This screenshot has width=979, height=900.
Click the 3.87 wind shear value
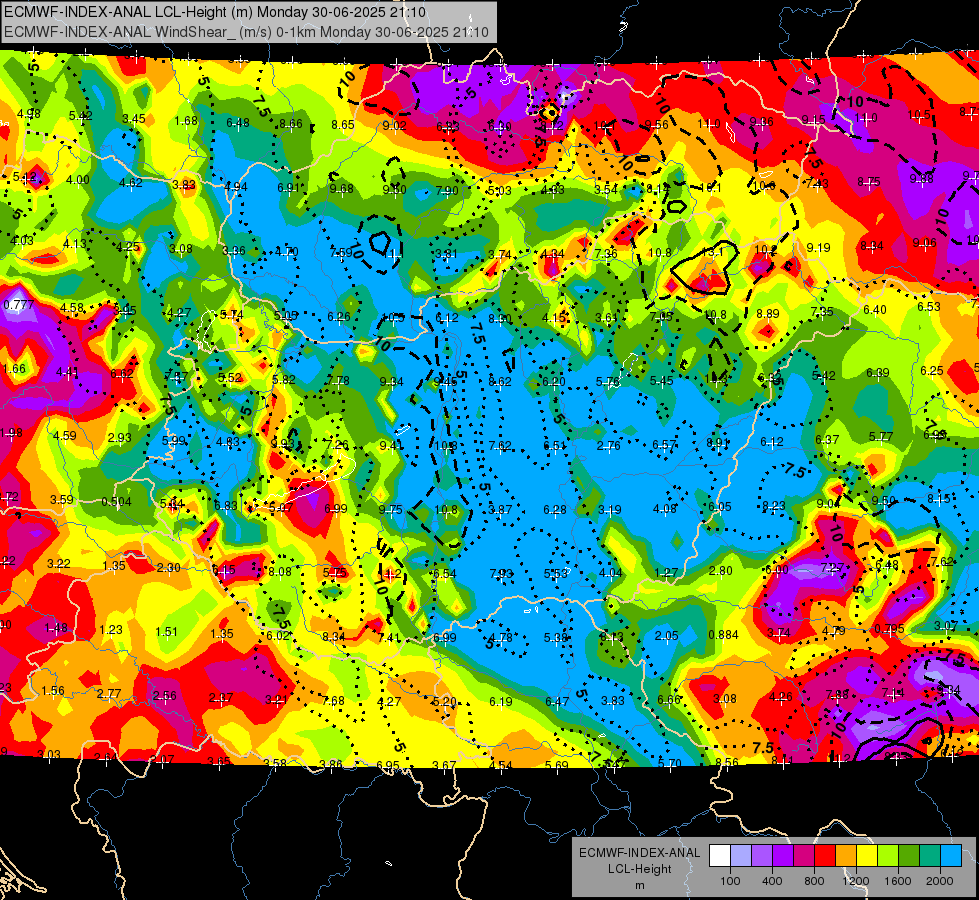click(x=500, y=510)
